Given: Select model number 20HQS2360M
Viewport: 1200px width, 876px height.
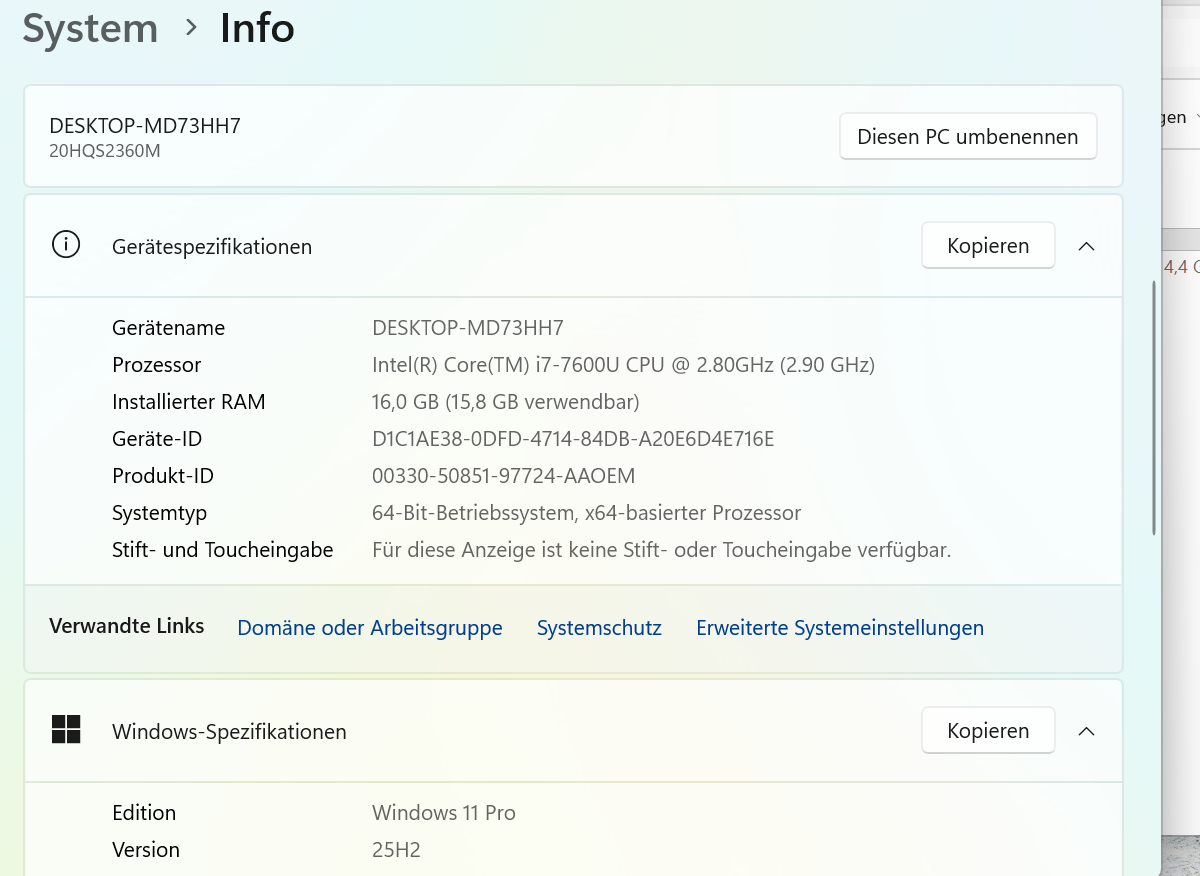Looking at the screenshot, I should (105, 151).
